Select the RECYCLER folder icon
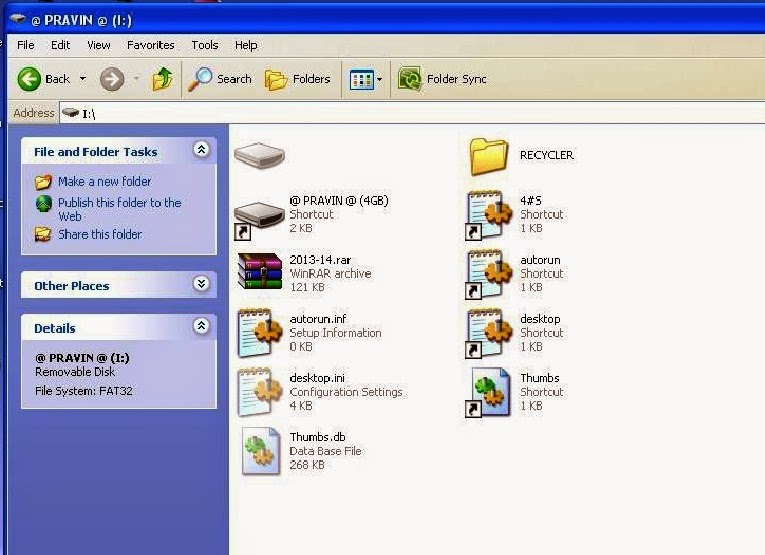The height and width of the screenshot is (555, 765). tap(488, 156)
